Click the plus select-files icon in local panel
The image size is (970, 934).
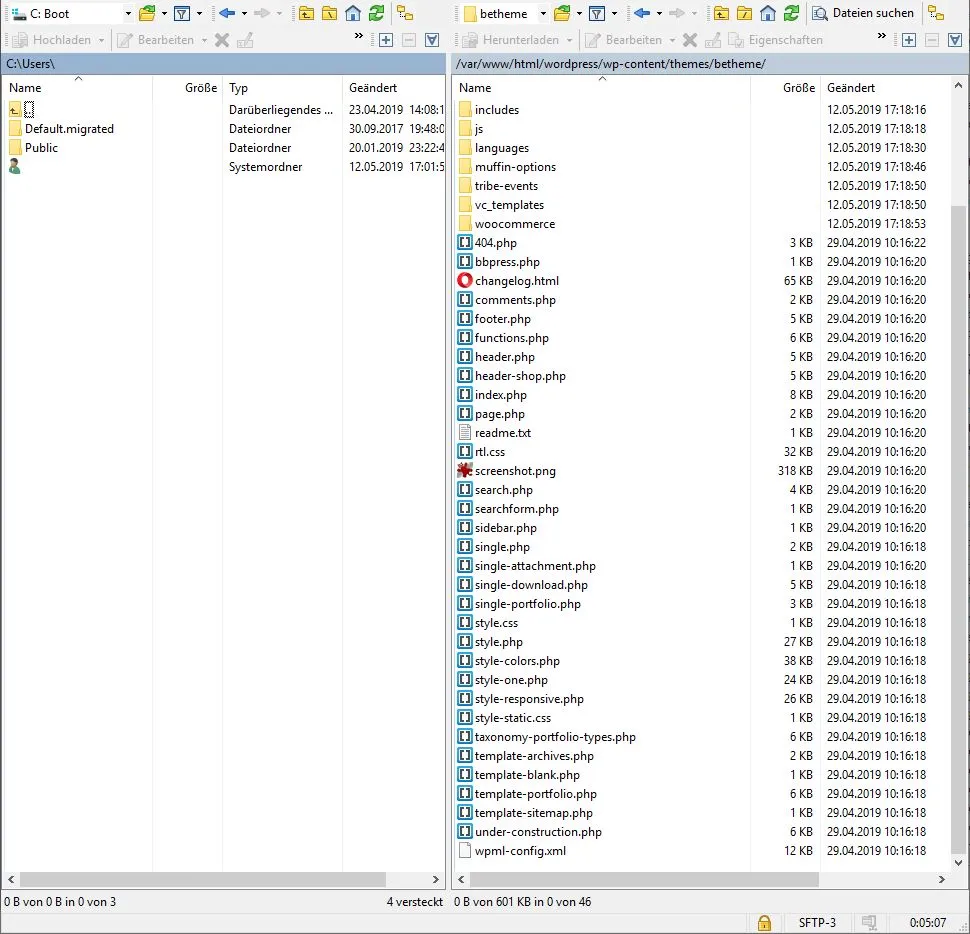coord(385,40)
